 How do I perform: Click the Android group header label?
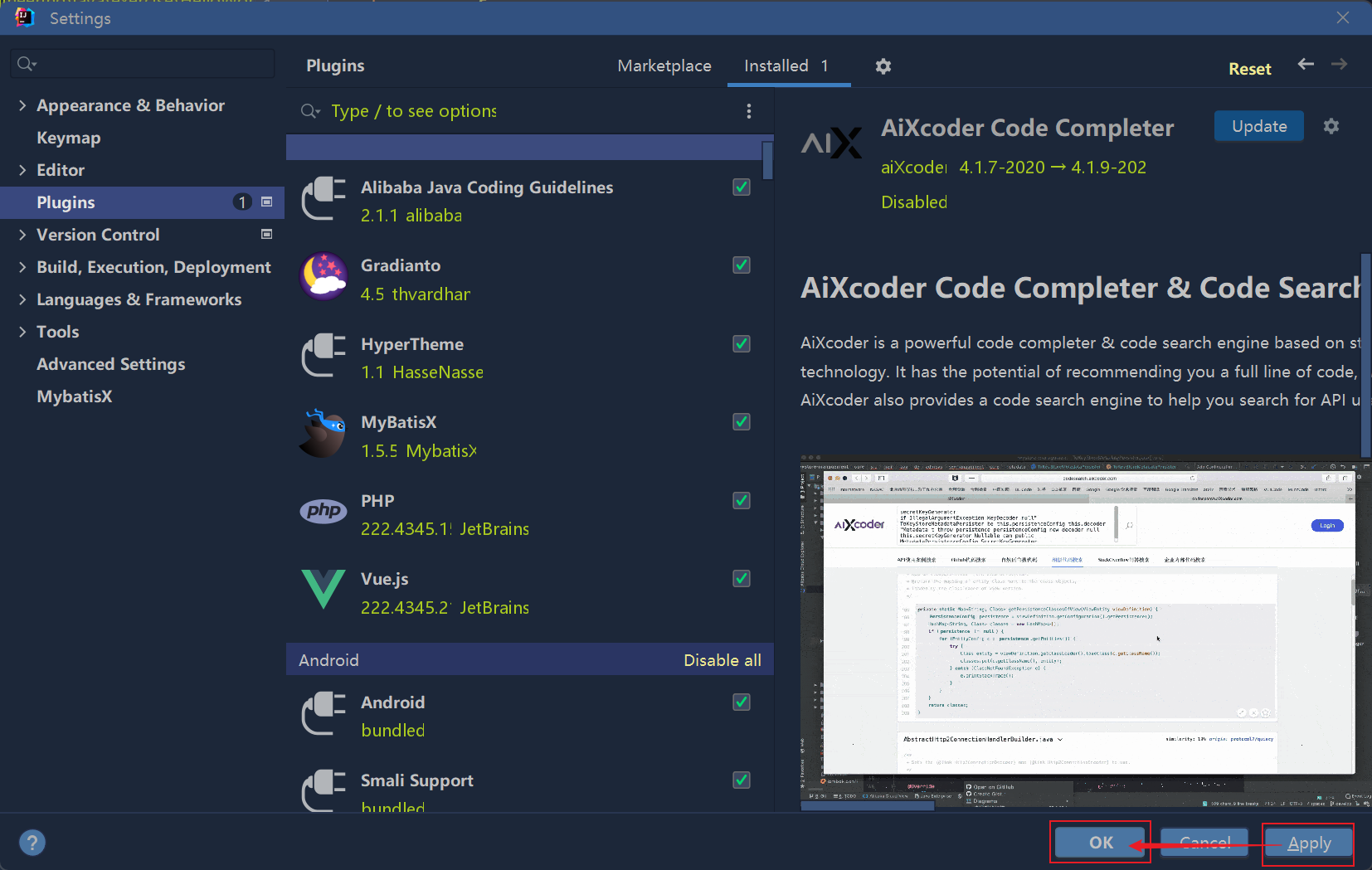(328, 660)
